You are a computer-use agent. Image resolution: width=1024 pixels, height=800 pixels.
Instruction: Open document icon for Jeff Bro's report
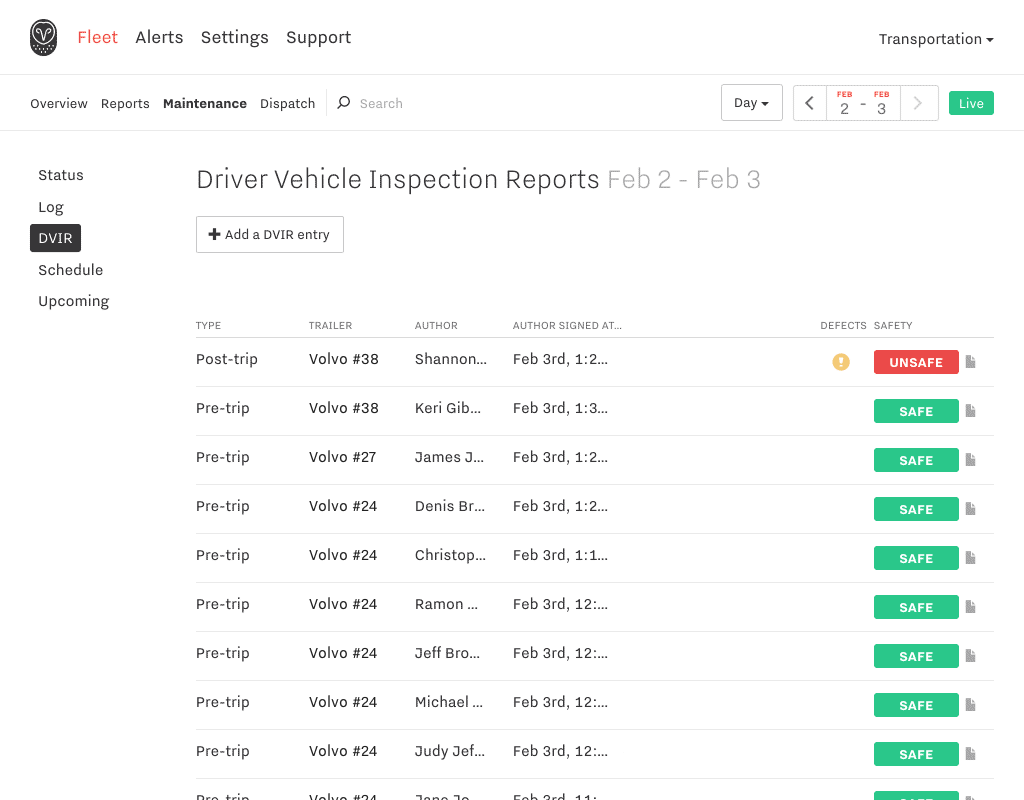[x=970, y=656]
